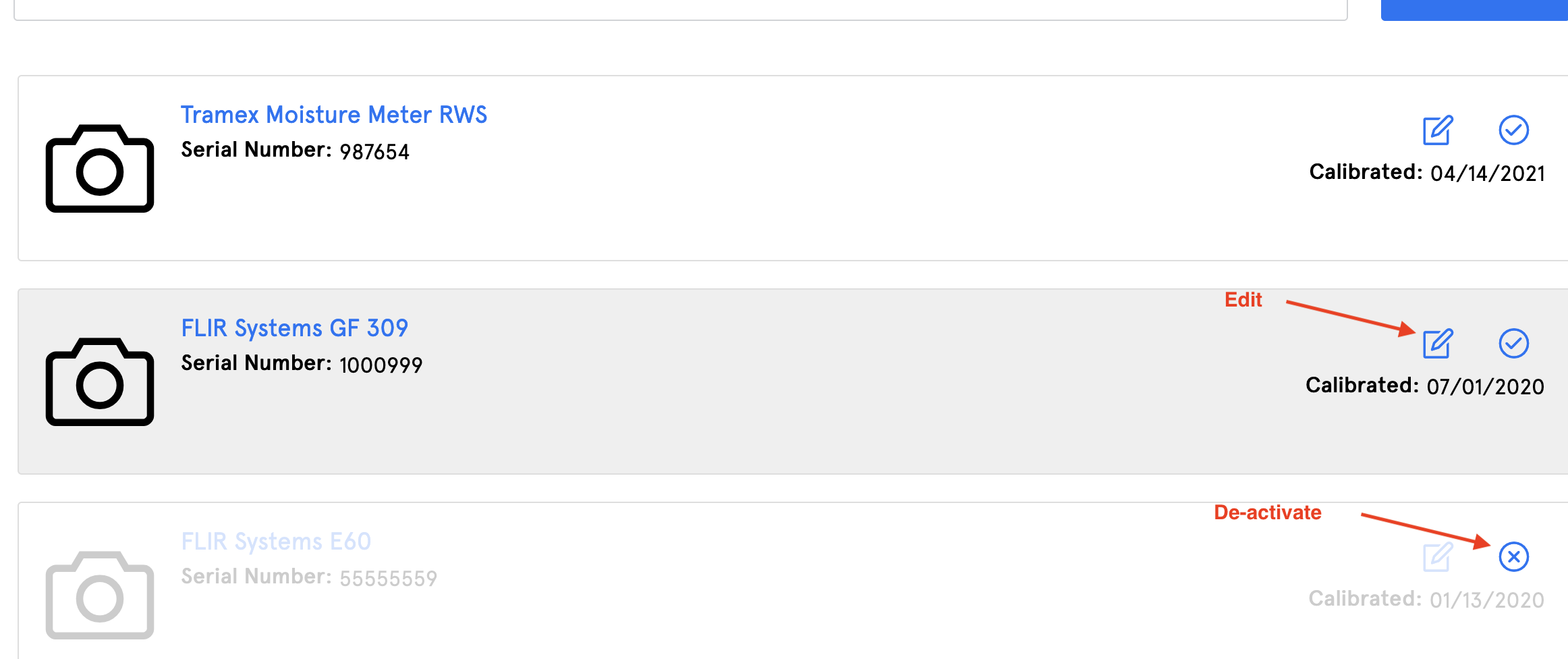Image resolution: width=1568 pixels, height=659 pixels.
Task: Toggle active checkmark for Tramex Moisture Meter RWS
Action: click(1513, 130)
